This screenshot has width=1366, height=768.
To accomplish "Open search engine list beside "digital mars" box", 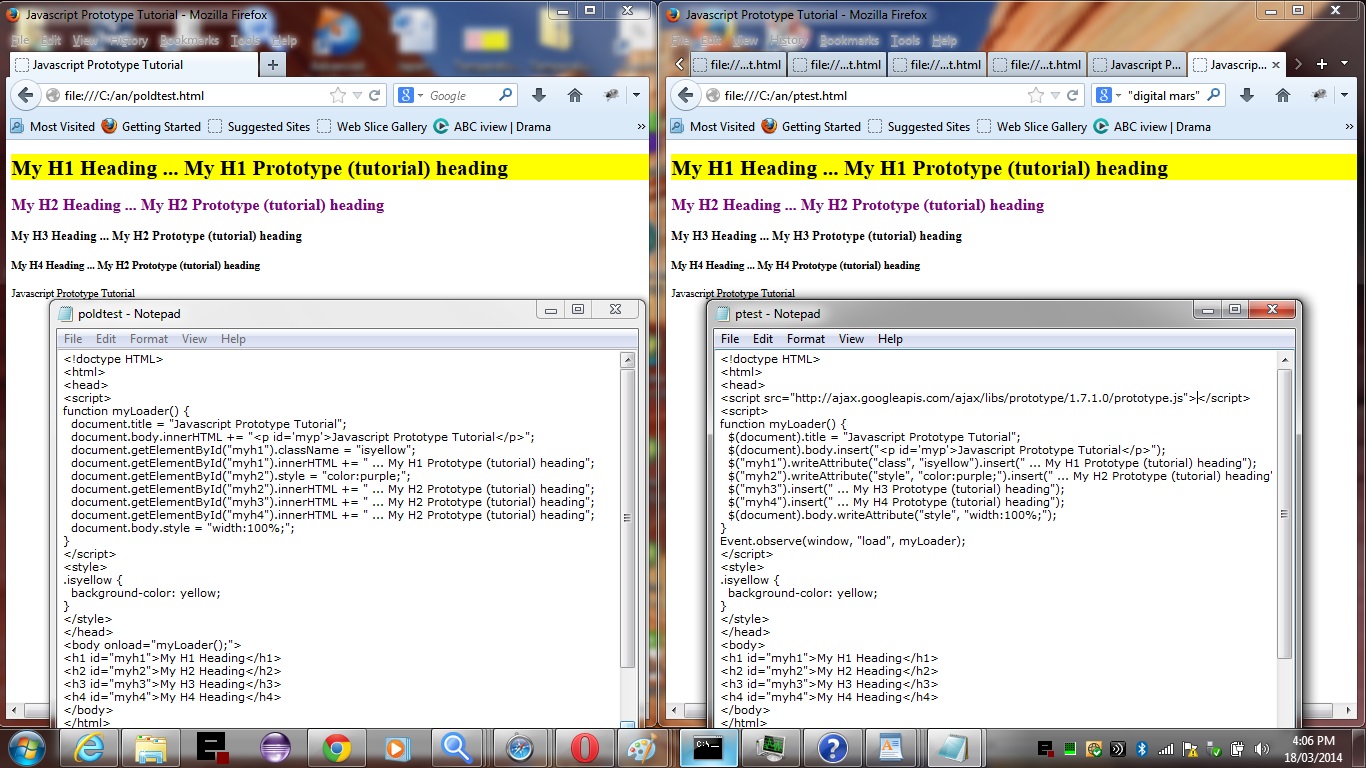I will pyautogui.click(x=1109, y=96).
